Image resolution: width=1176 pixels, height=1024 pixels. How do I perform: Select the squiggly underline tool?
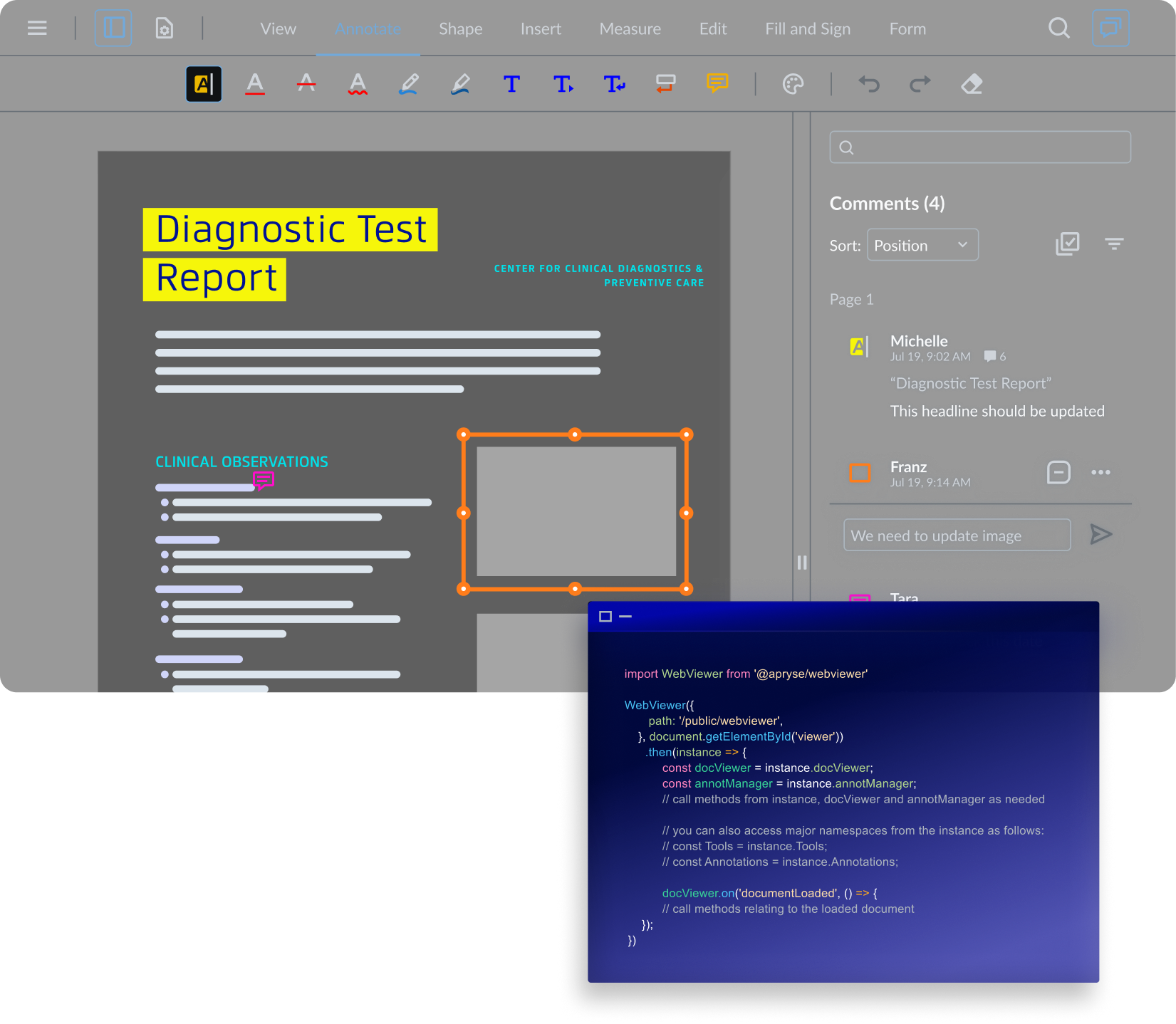click(x=358, y=84)
